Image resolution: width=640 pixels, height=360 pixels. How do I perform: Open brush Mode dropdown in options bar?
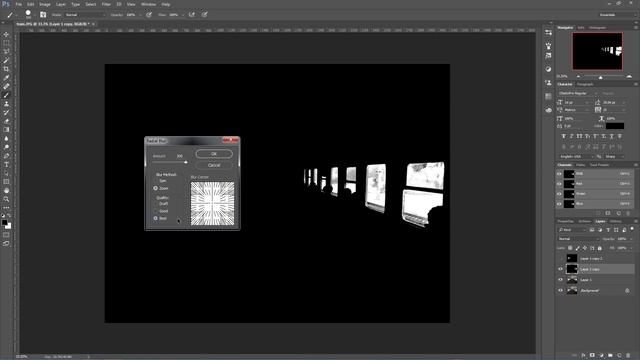pyautogui.click(x=85, y=15)
